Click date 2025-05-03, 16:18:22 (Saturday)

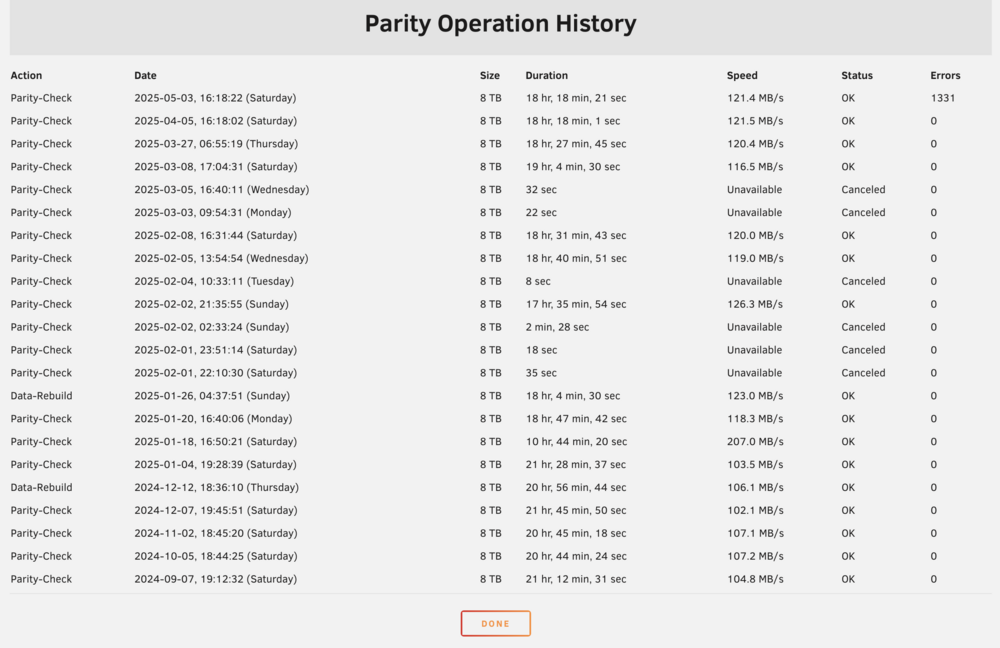215,98
